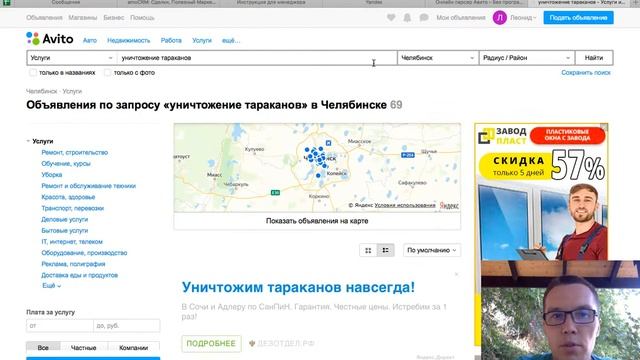640x360 pixels.
Task: Select "Обучение, курсы" category
Action: 66,164
